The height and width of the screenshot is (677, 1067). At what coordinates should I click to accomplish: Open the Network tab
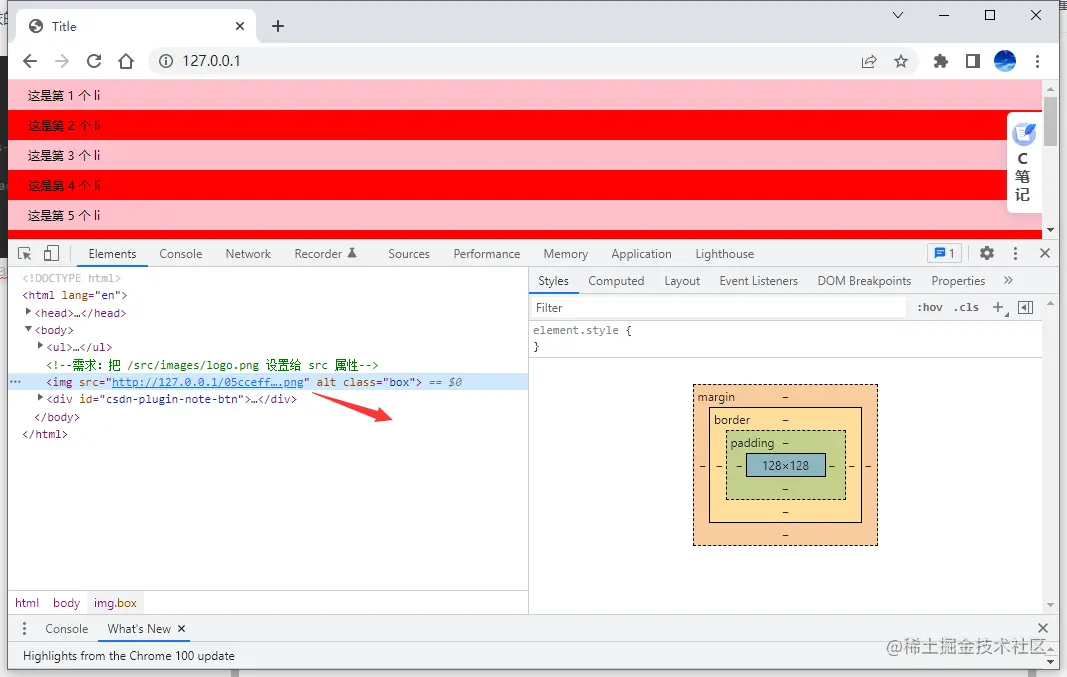pyautogui.click(x=248, y=254)
